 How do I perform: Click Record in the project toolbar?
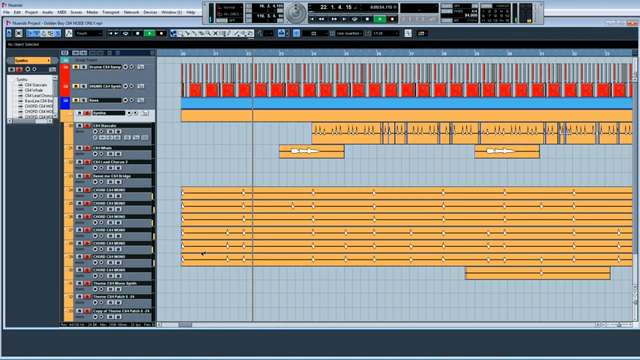point(162,33)
